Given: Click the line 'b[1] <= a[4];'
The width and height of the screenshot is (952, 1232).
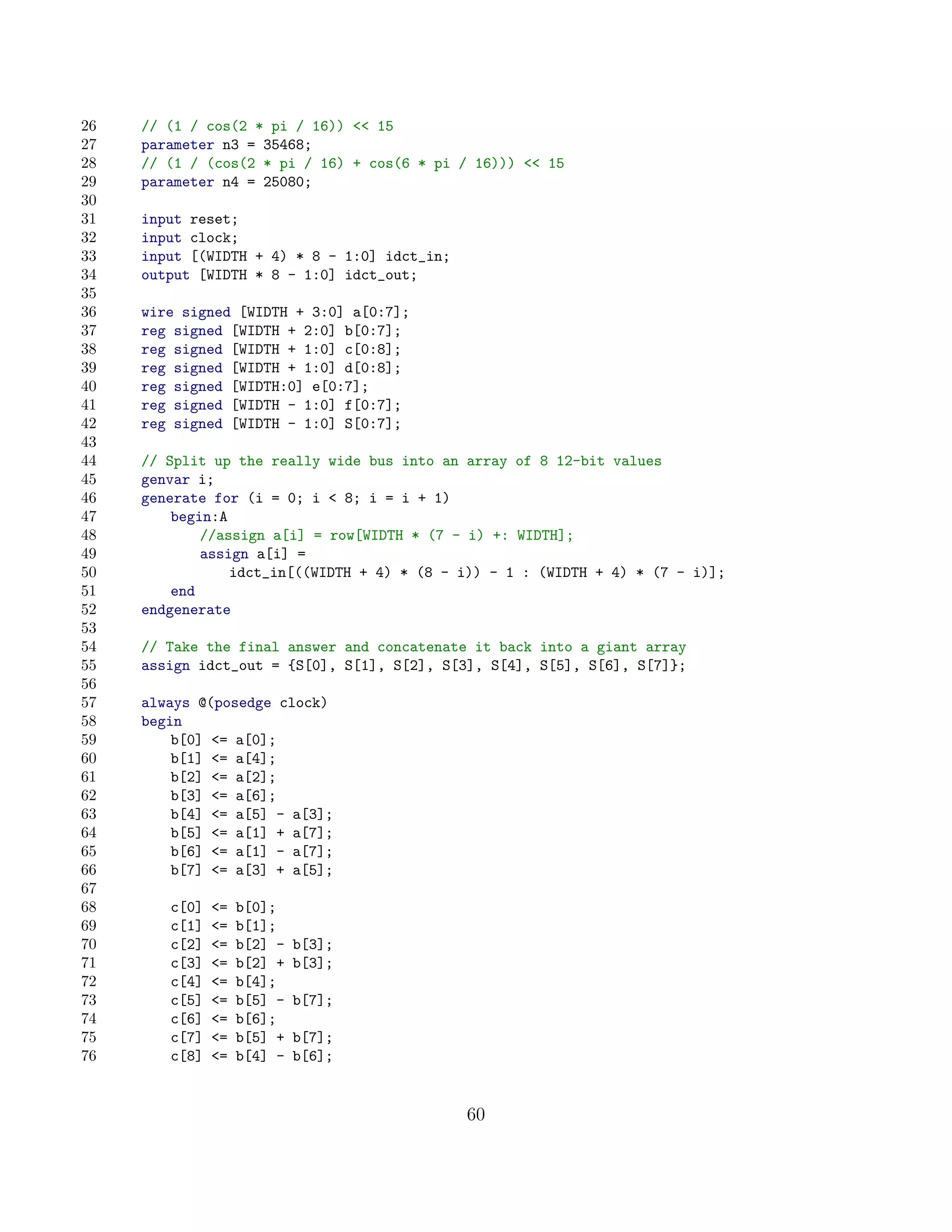Looking at the screenshot, I should pos(223,759).
